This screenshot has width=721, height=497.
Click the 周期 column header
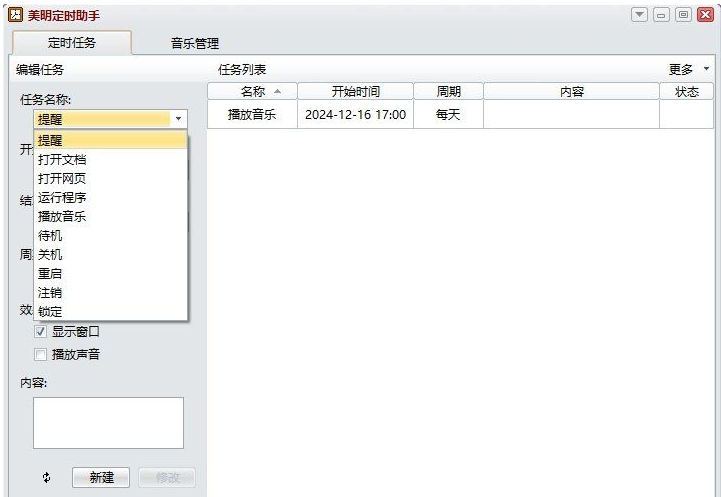click(x=448, y=91)
